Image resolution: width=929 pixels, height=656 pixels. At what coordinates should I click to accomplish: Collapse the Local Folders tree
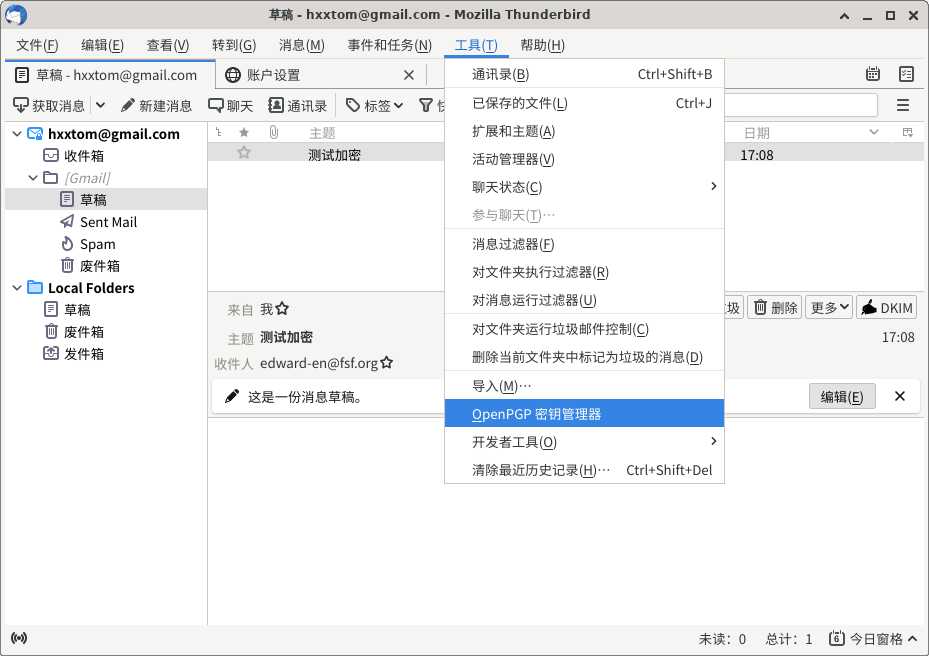(x=17, y=288)
